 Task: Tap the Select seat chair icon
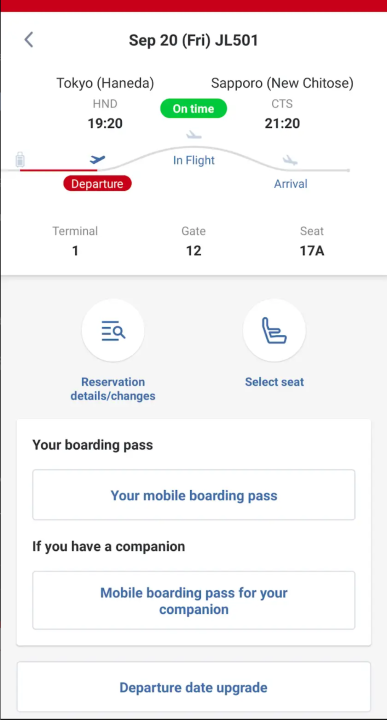274,331
